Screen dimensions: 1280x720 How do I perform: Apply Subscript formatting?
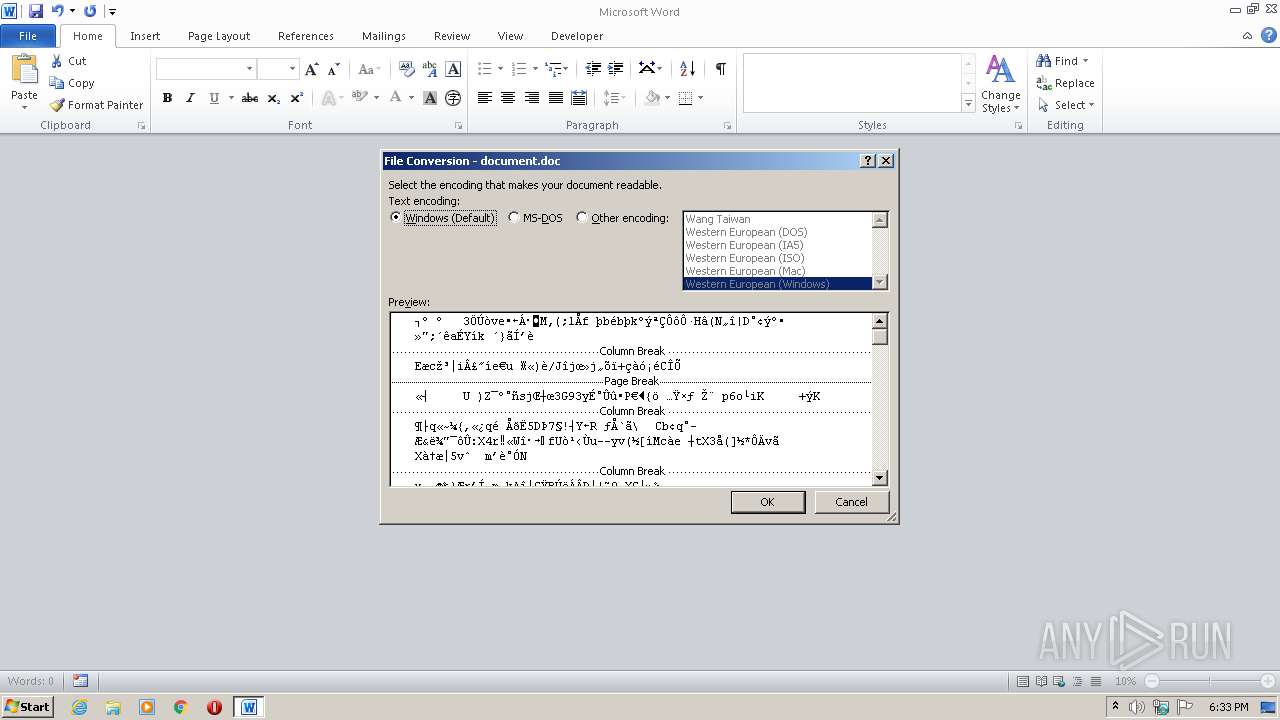[x=274, y=98]
